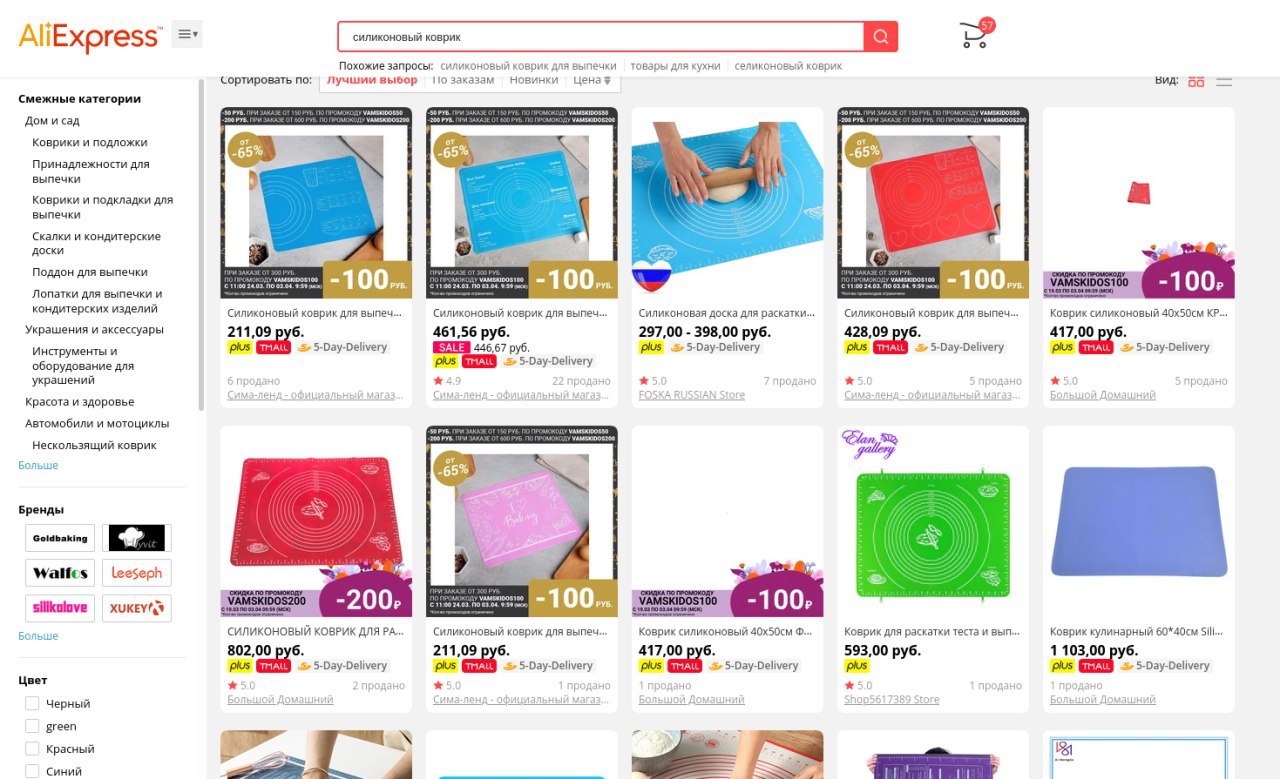Check the Красный color filter

[32, 749]
